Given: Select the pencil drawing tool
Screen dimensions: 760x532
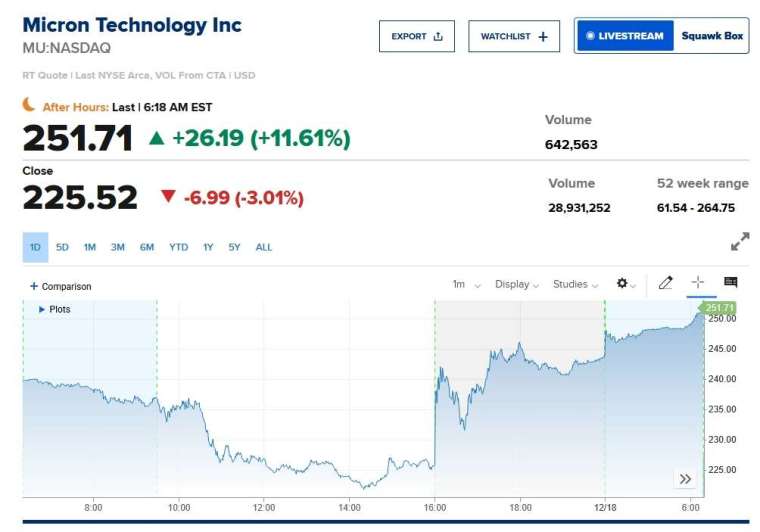Looking at the screenshot, I should tap(666, 284).
